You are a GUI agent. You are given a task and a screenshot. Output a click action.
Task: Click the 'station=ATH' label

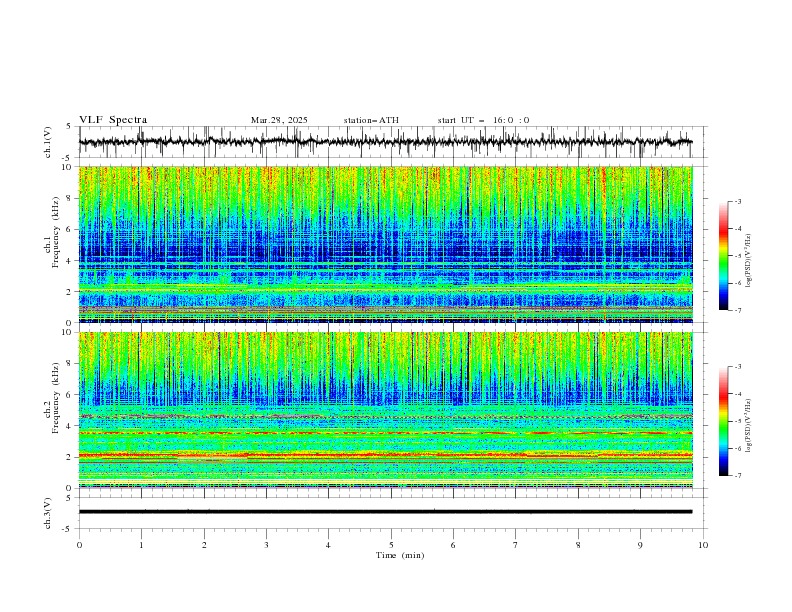tap(371, 120)
